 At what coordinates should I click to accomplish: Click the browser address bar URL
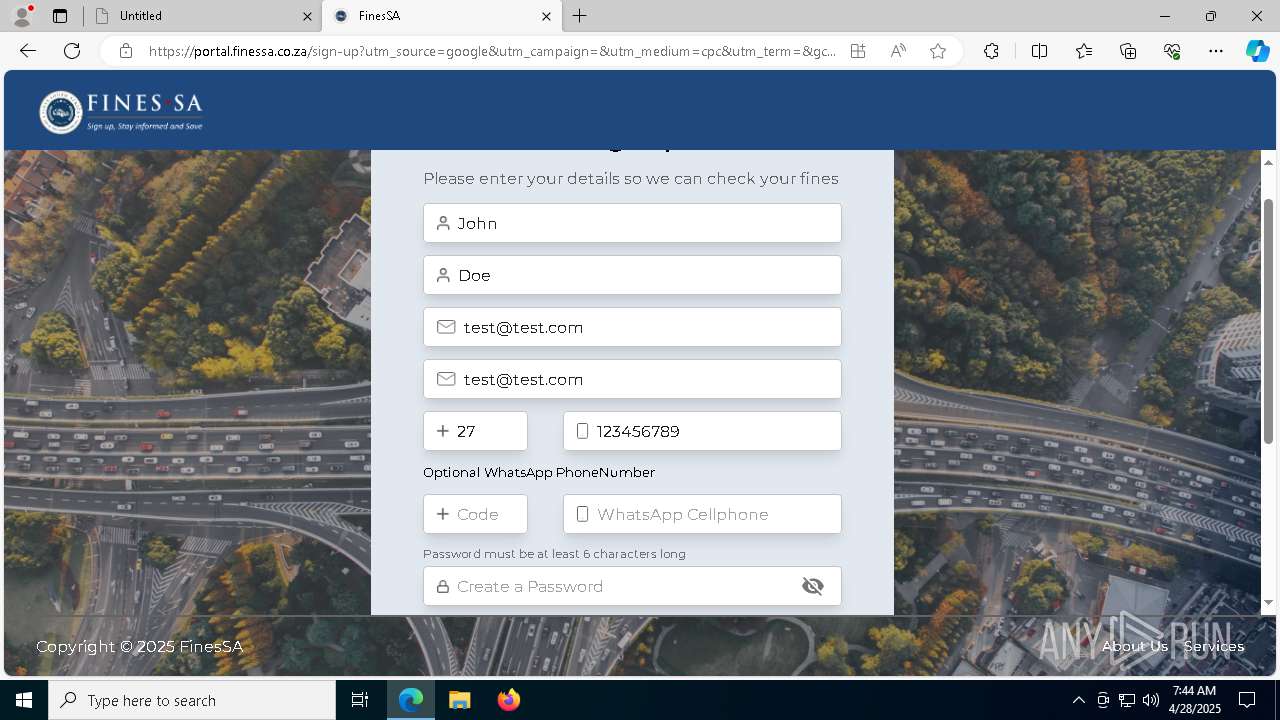pyautogui.click(x=492, y=51)
